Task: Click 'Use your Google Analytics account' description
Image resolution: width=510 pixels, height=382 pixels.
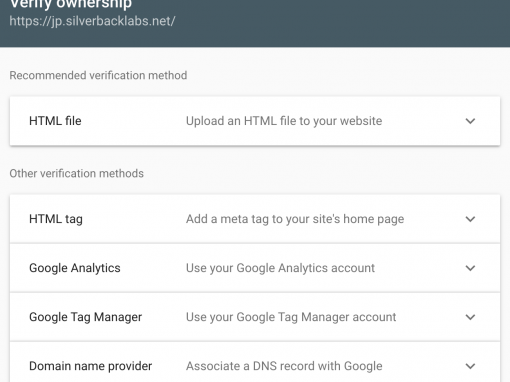Action: (280, 268)
